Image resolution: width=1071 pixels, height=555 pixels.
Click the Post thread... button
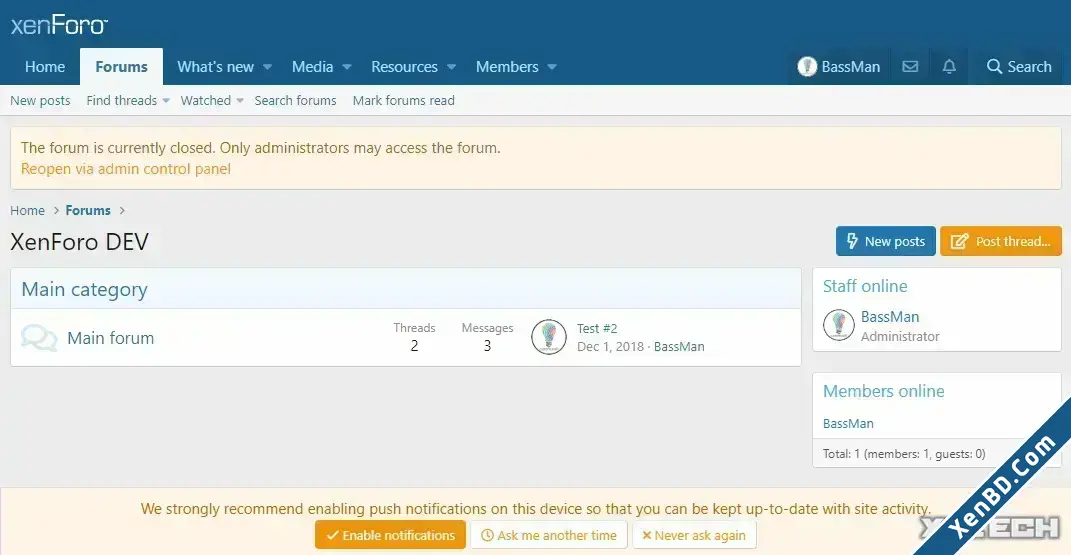tap(1001, 241)
